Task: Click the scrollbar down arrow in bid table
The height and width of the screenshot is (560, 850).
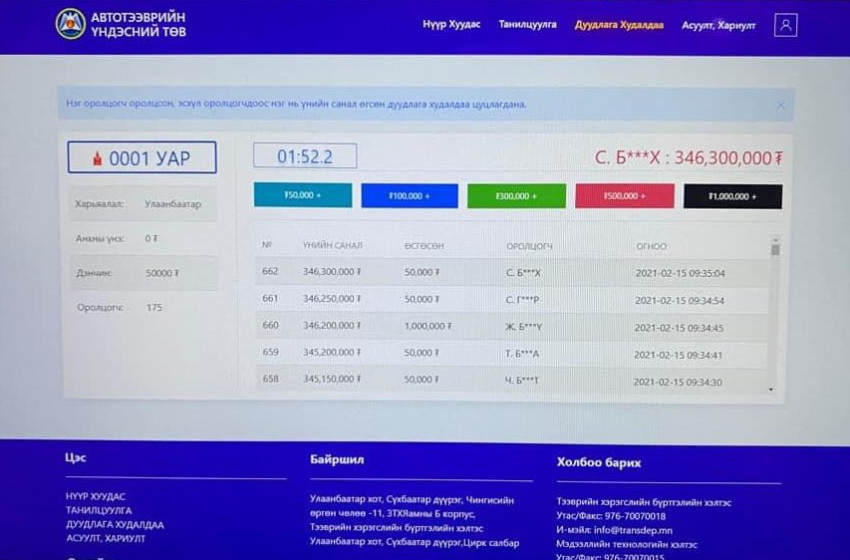Action: tap(771, 390)
